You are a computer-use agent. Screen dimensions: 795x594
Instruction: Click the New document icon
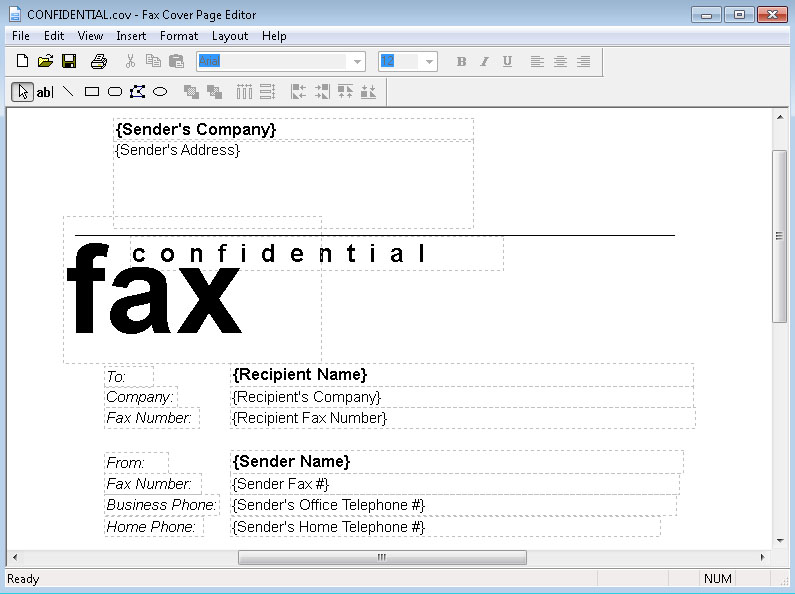coord(22,62)
